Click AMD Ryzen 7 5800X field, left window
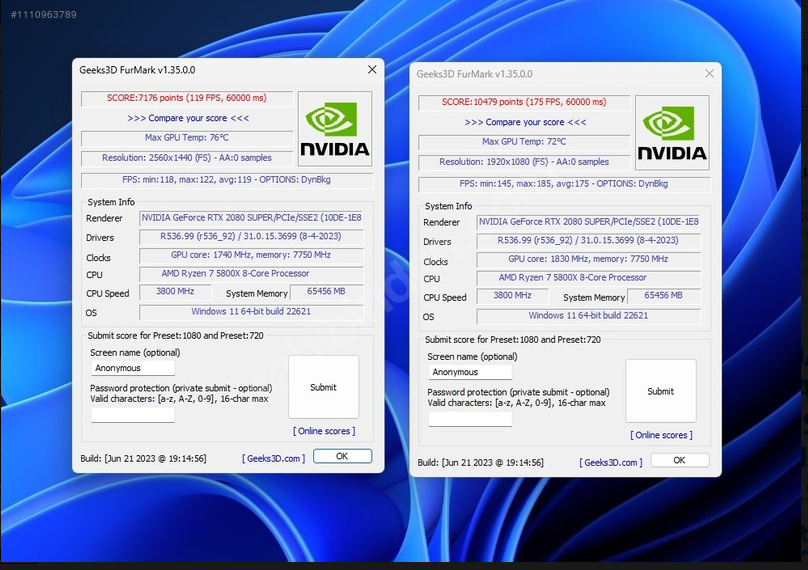This screenshot has height=570, width=808. pyautogui.click(x=251, y=274)
